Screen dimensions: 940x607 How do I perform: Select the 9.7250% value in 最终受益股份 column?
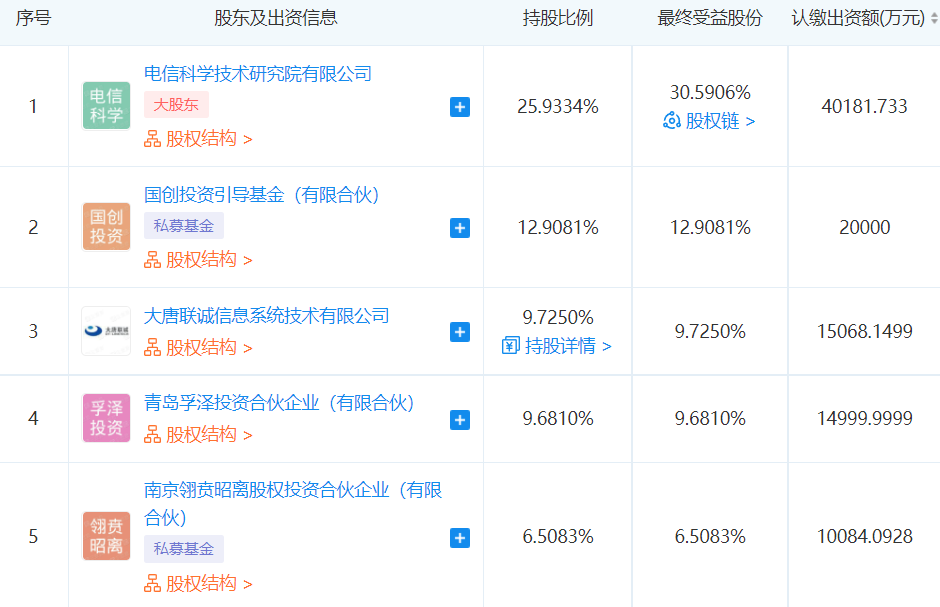pyautogui.click(x=710, y=331)
